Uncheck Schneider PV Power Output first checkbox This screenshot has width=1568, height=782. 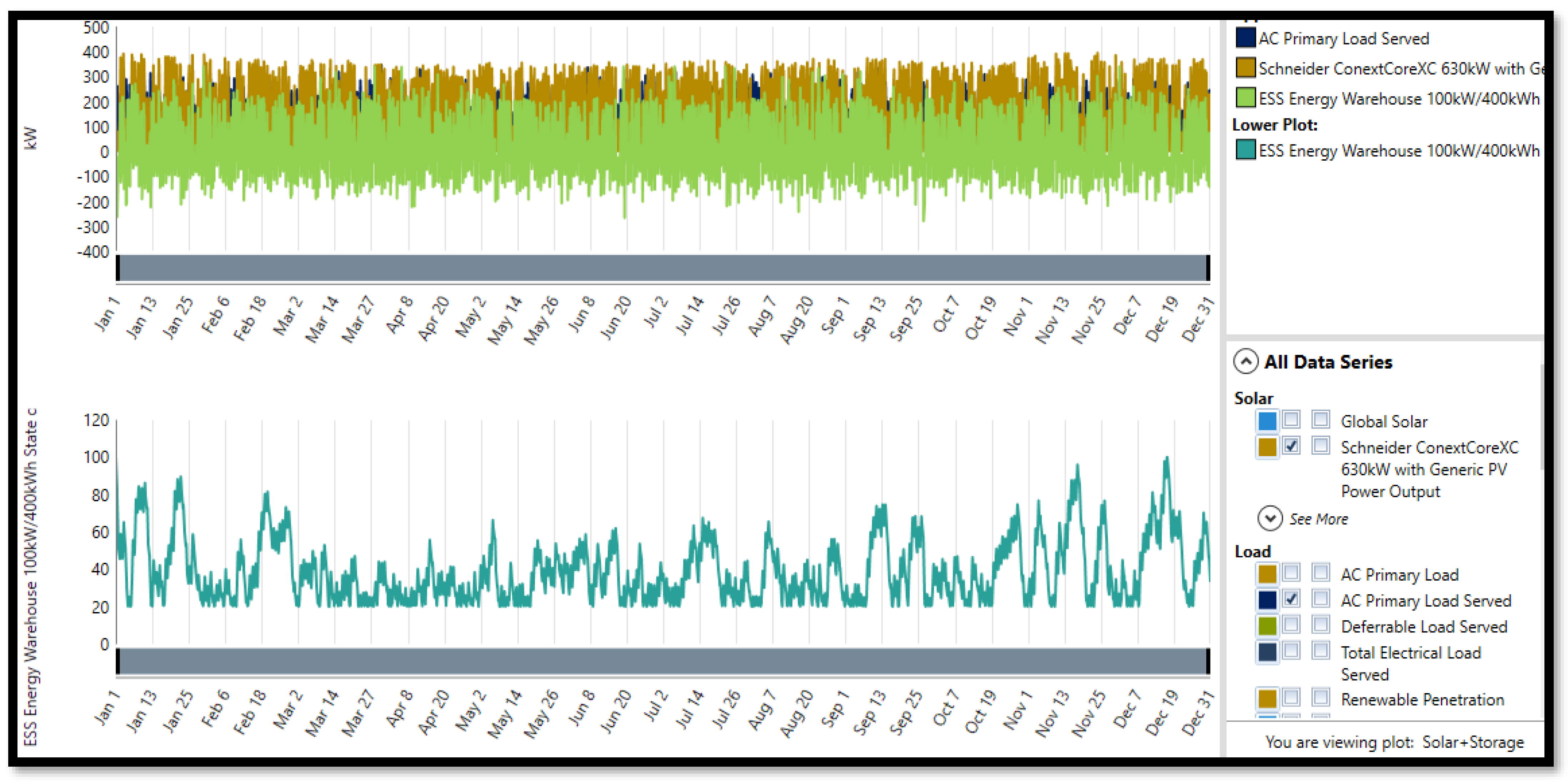pyautogui.click(x=1291, y=446)
